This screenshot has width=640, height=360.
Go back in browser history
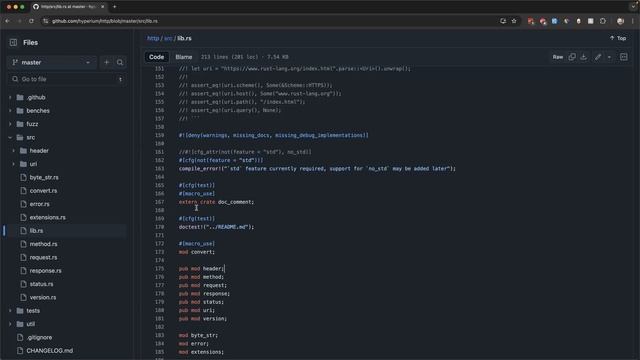[8, 21]
